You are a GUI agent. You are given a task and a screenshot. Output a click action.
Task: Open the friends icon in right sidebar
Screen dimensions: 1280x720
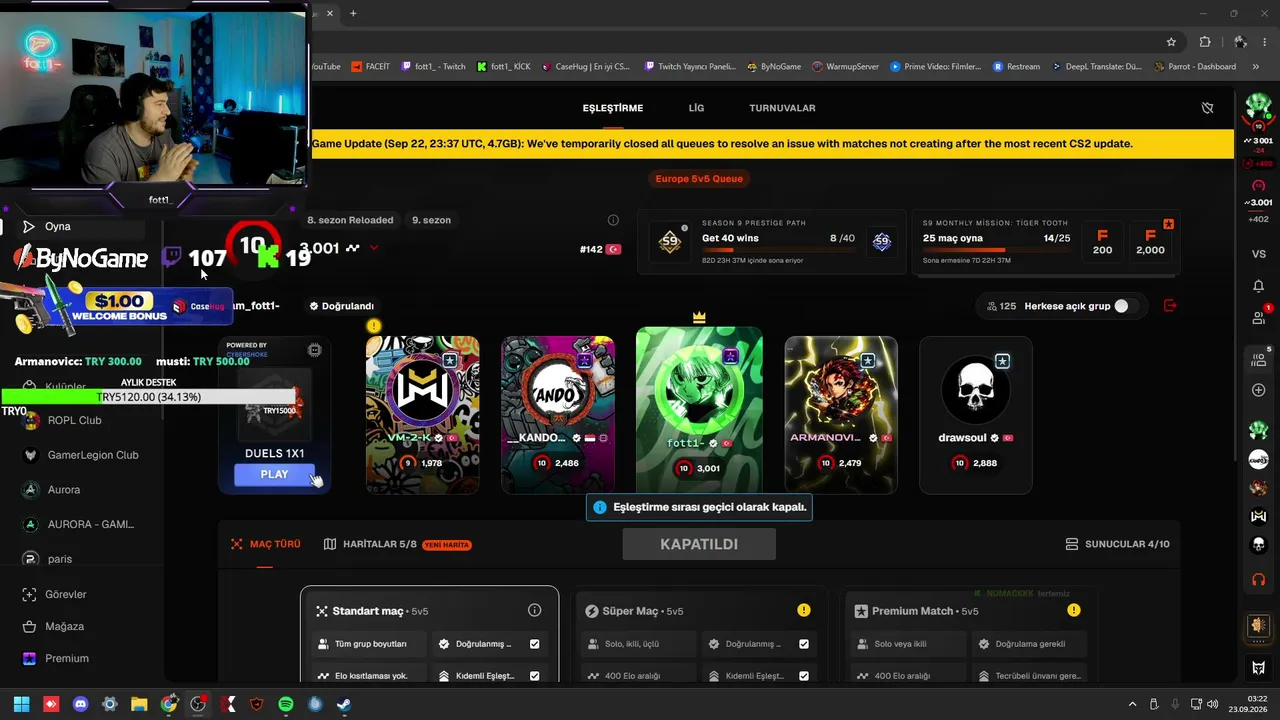click(x=1259, y=318)
